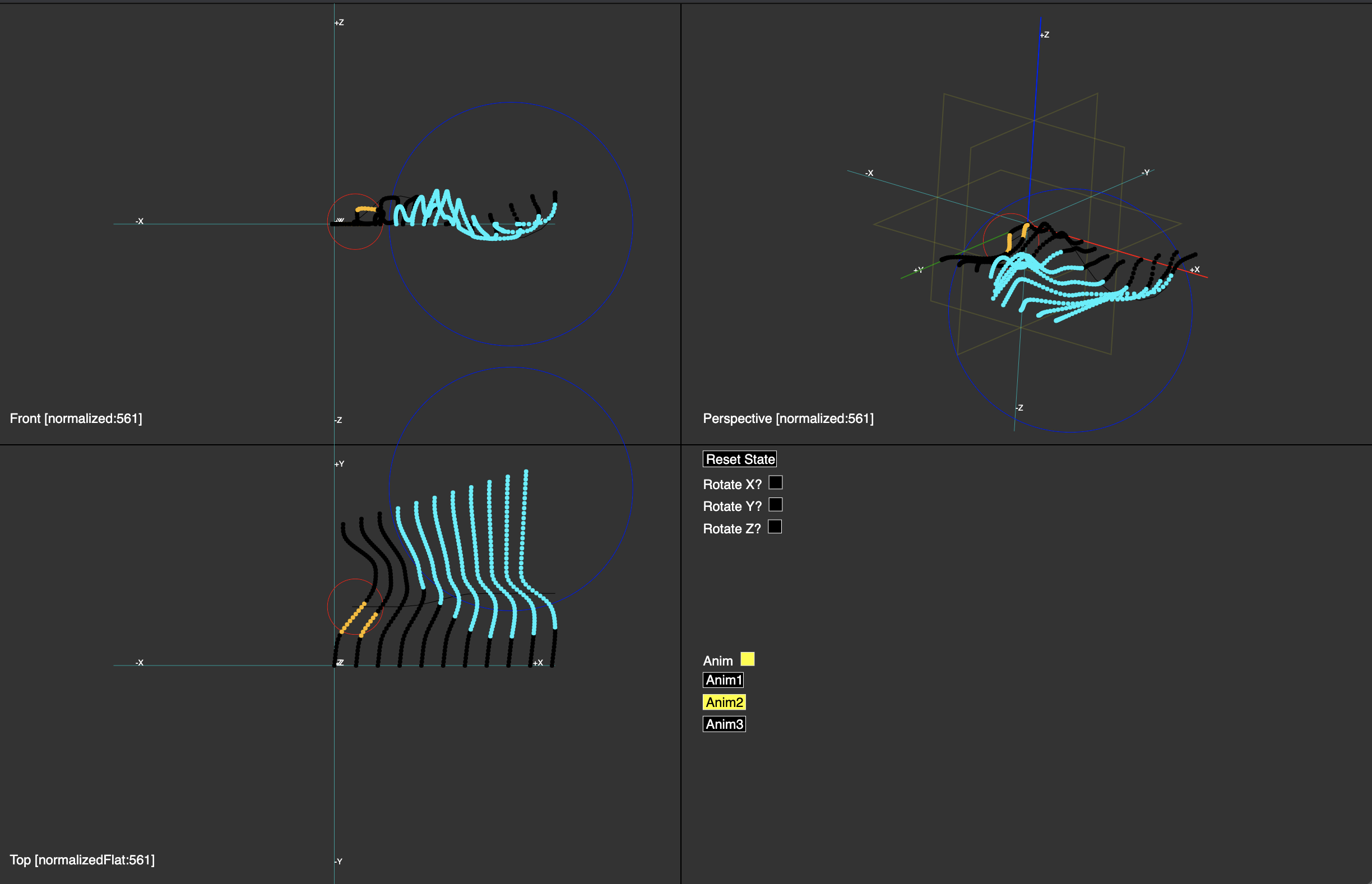The height and width of the screenshot is (884, 1372).
Task: Click the +X axis label in Perspective view
Action: click(1194, 269)
